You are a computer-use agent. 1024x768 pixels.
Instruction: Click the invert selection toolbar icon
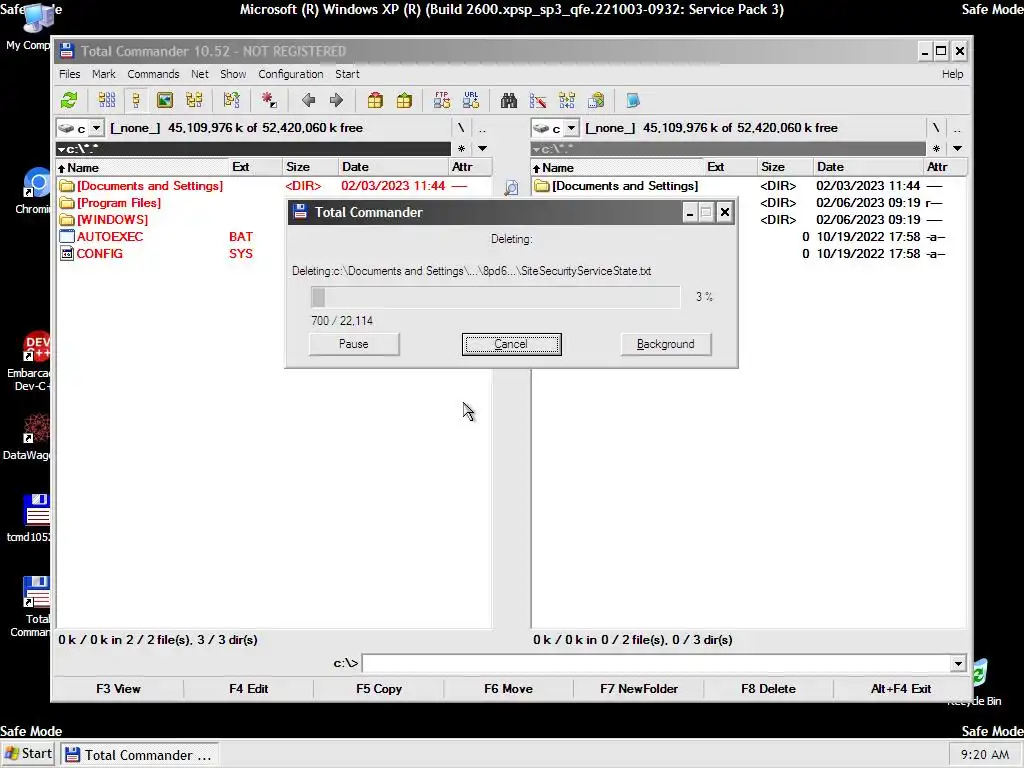coord(232,101)
